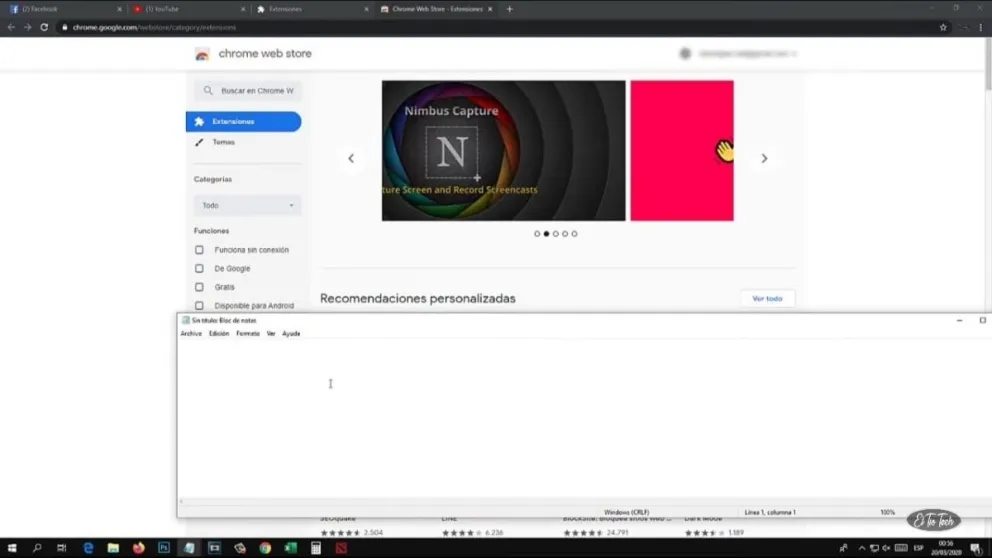This screenshot has width=992, height=558.
Task: Open the Notepad Ver menu
Action: [271, 333]
